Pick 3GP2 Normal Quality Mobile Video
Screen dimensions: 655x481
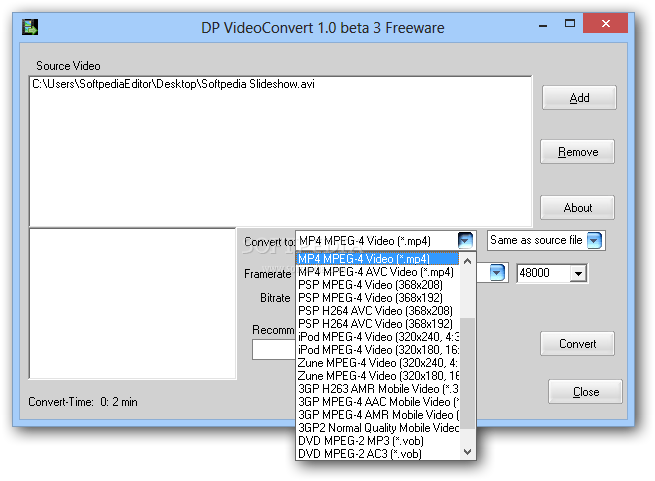point(377,428)
